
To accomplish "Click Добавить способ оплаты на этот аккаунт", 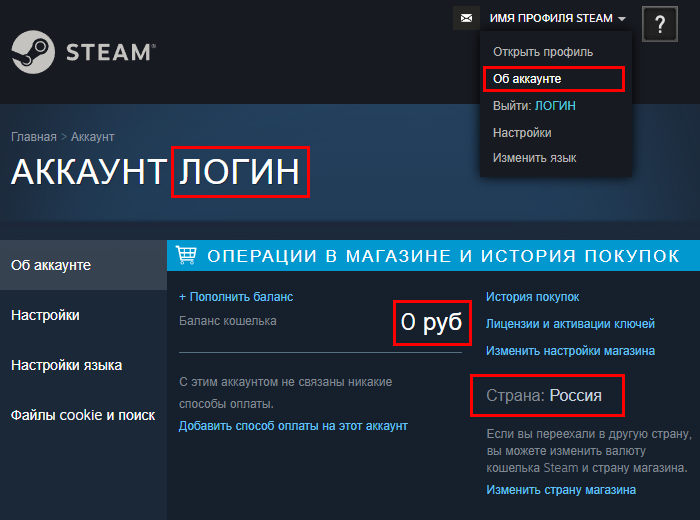I will coord(293,426).
